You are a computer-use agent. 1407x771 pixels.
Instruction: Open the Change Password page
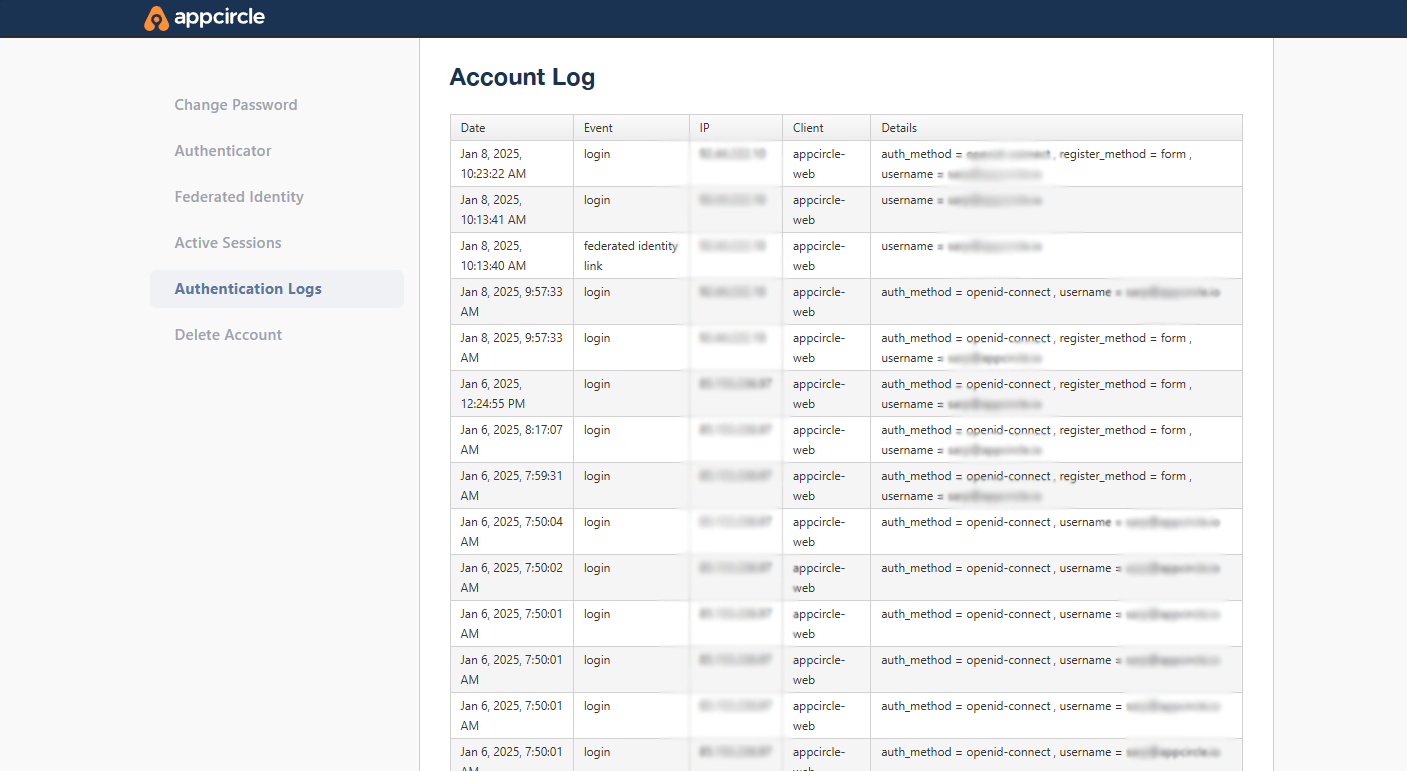pyautogui.click(x=236, y=105)
